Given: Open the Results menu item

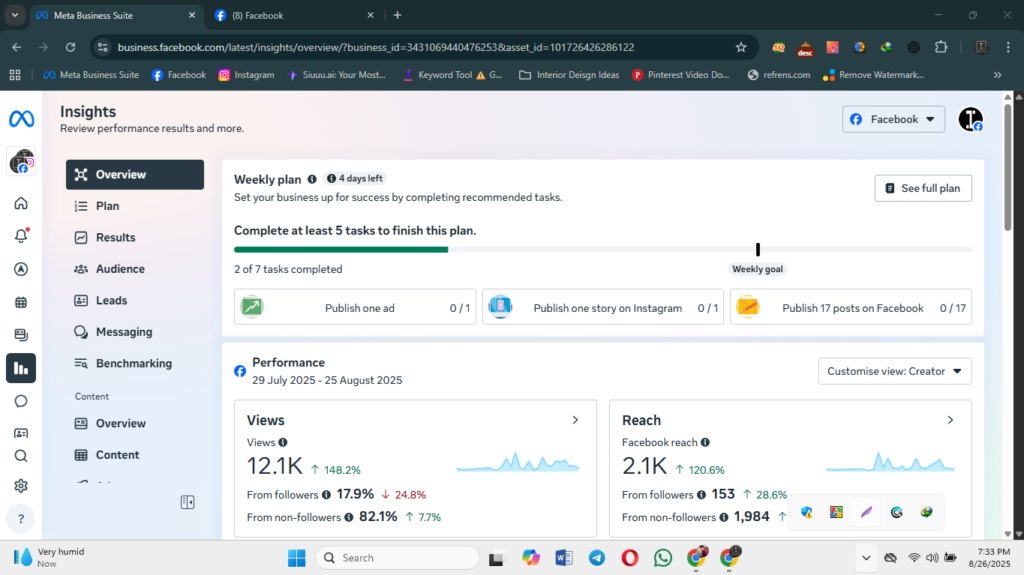Looking at the screenshot, I should coord(135,237).
